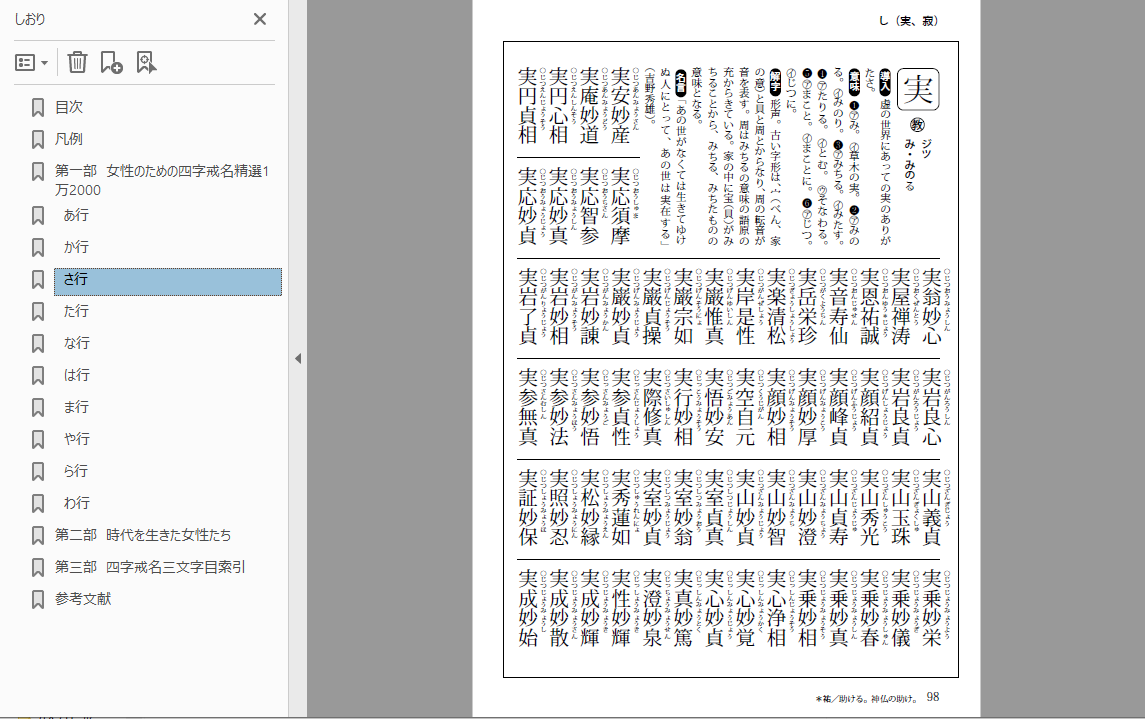Open the 参考文献 bookmark
This screenshot has height=719, width=1145.
(x=82, y=599)
